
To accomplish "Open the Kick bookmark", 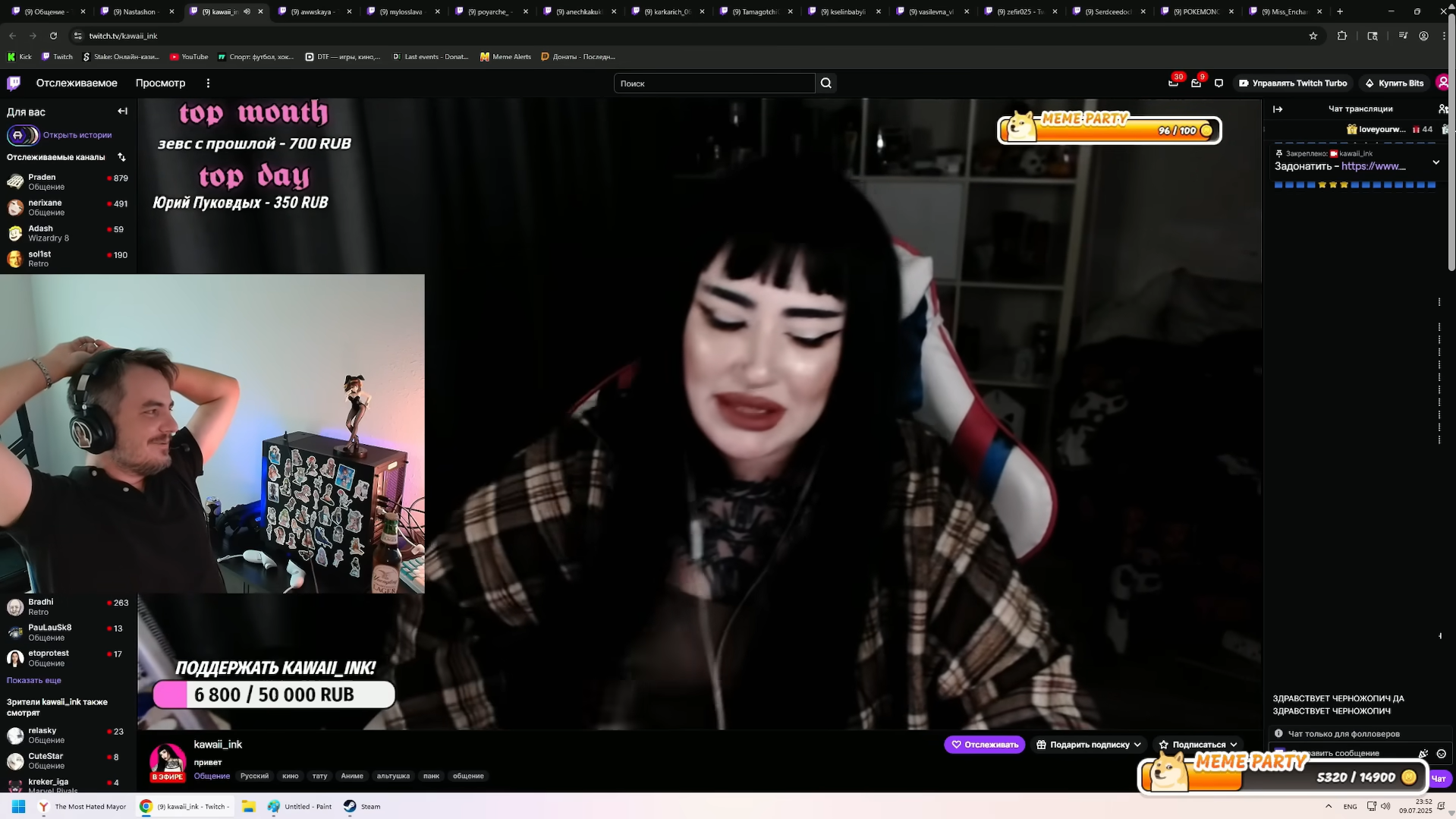I will coord(20,57).
